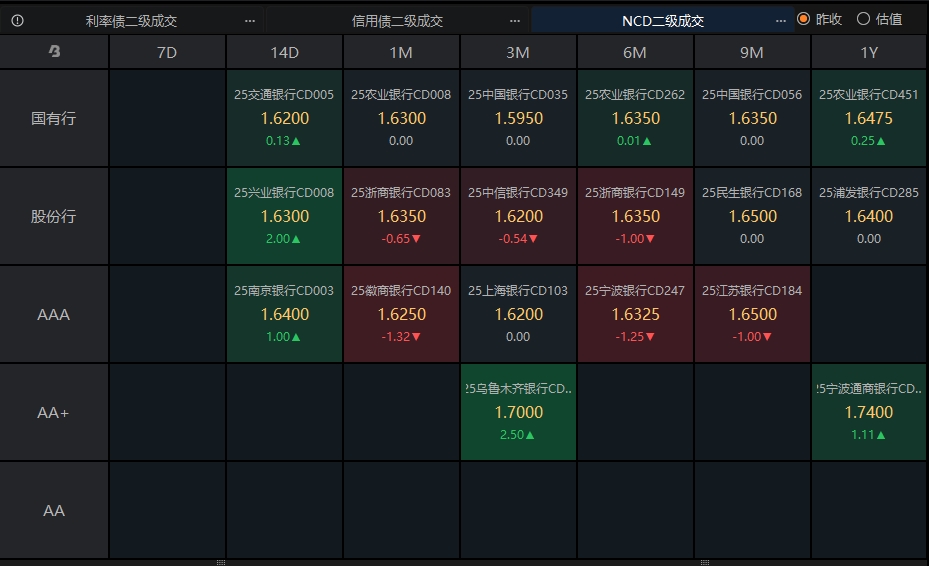
Task: Click the green up arrow next to 2.50
Action: [x=530, y=435]
